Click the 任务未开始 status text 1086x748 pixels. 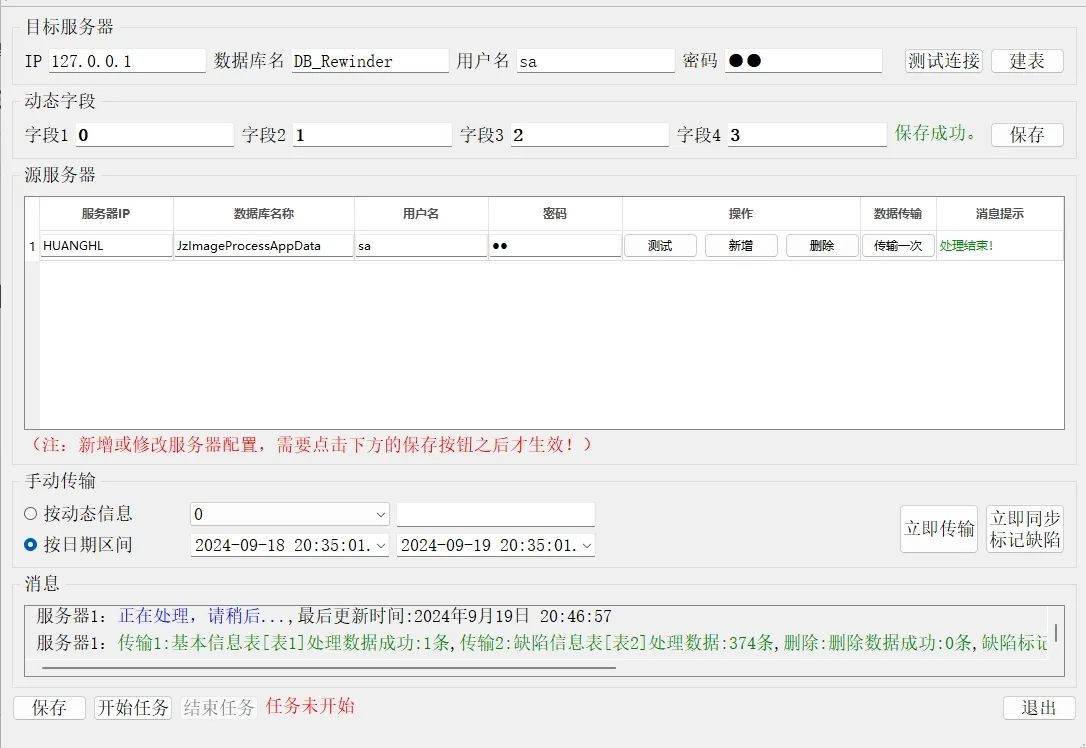(310, 706)
